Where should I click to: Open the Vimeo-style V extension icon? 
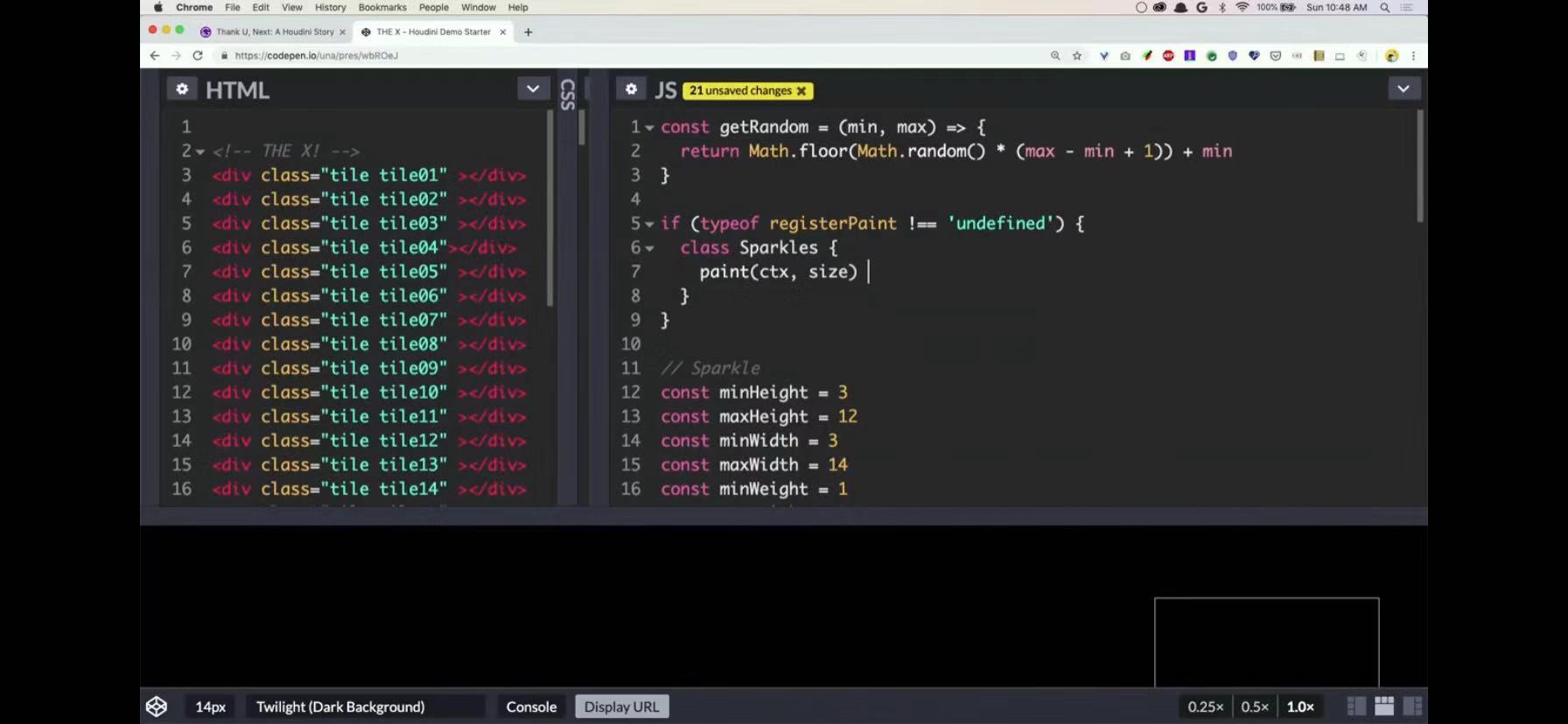[1103, 56]
